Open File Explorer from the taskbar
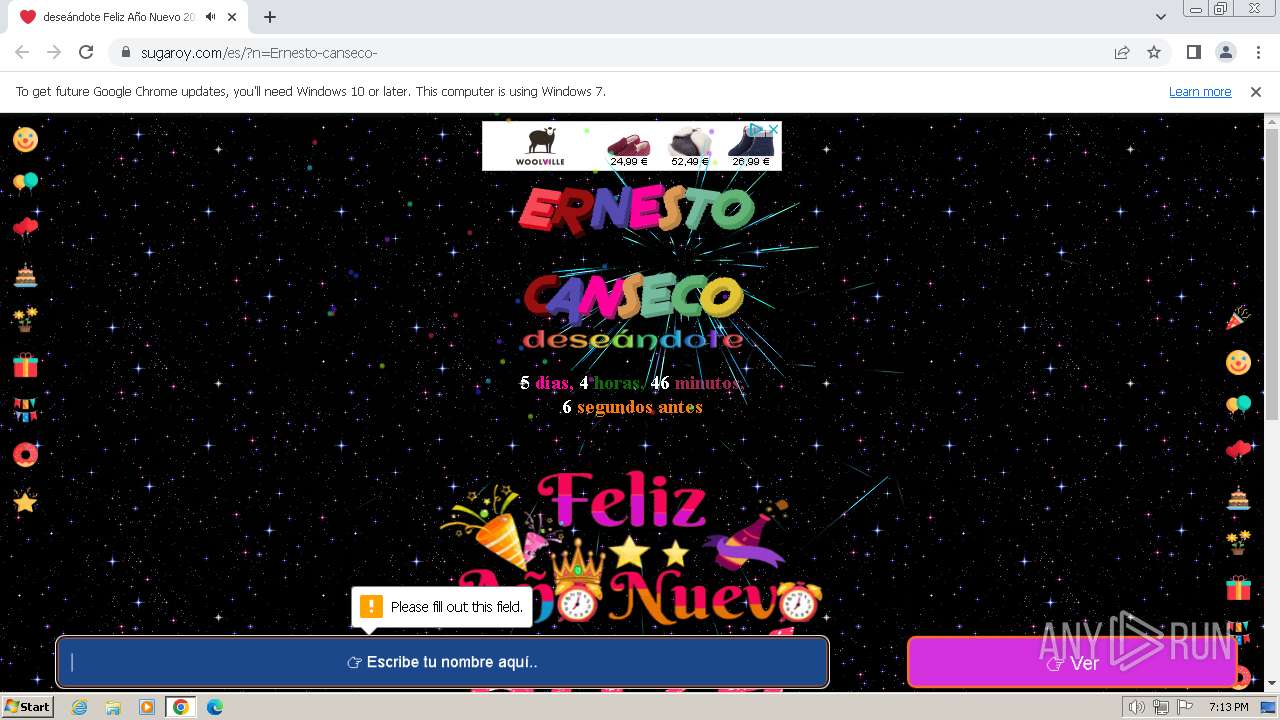The width and height of the screenshot is (1280, 720). click(113, 707)
